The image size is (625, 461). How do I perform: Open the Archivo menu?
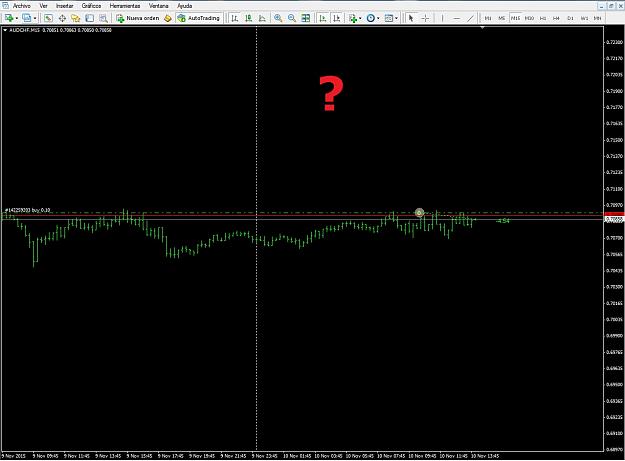pos(22,6)
